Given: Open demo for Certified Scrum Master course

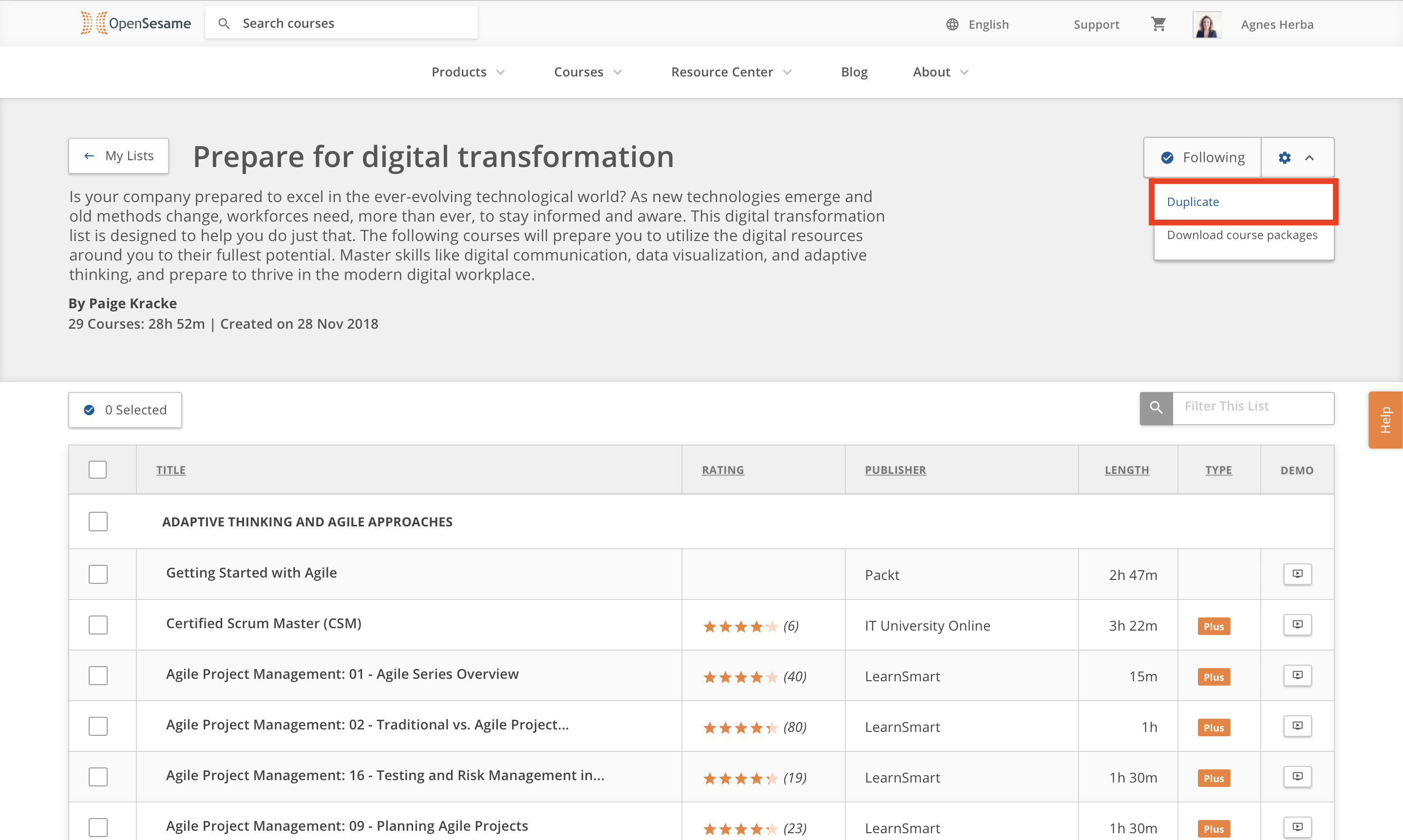Looking at the screenshot, I should 1297,625.
